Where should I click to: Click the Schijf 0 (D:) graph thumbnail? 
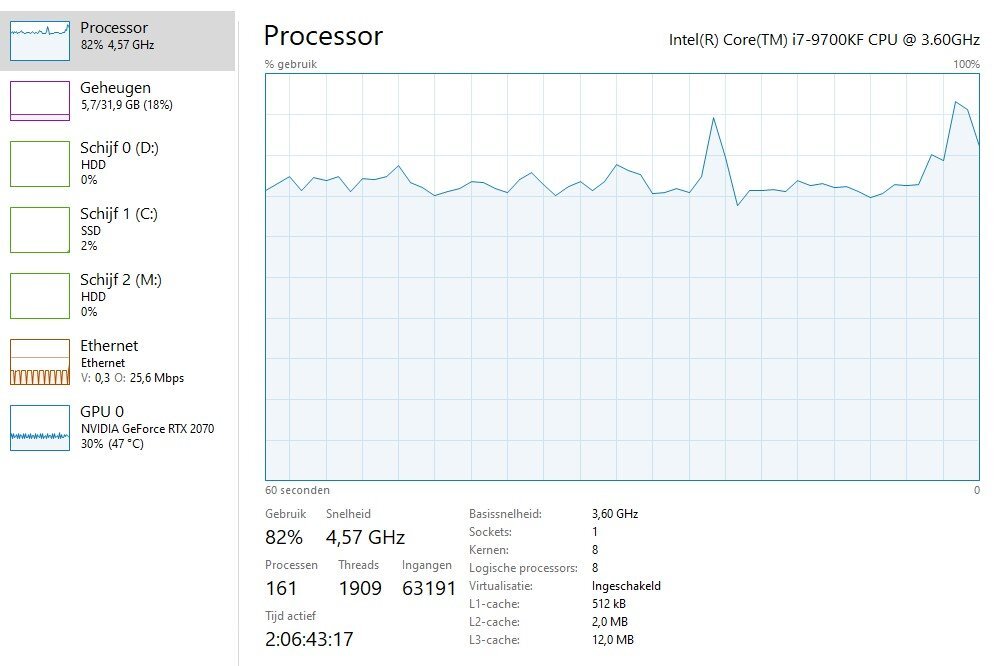[x=40, y=164]
